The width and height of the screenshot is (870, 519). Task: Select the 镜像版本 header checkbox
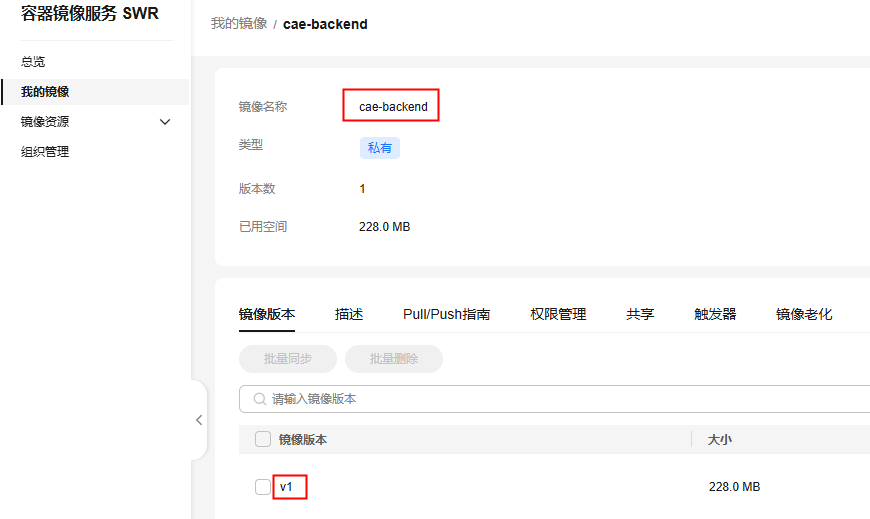point(262,439)
